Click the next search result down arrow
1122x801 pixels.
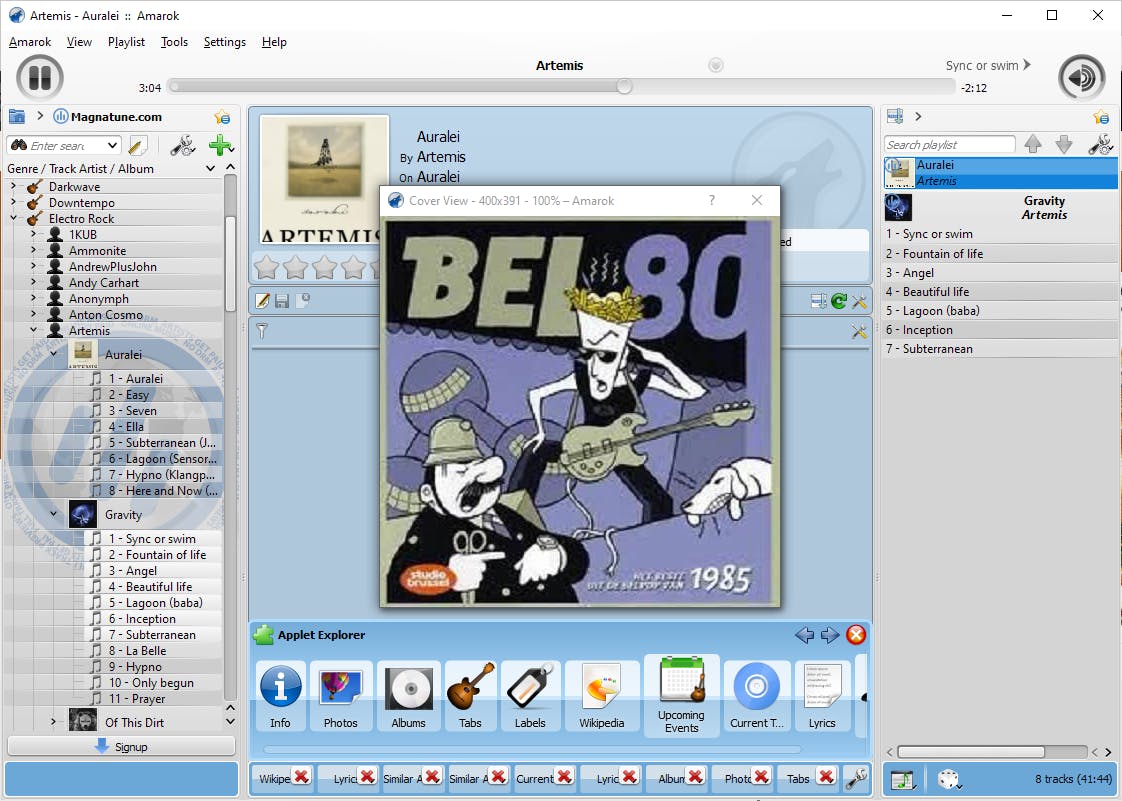pos(1064,145)
